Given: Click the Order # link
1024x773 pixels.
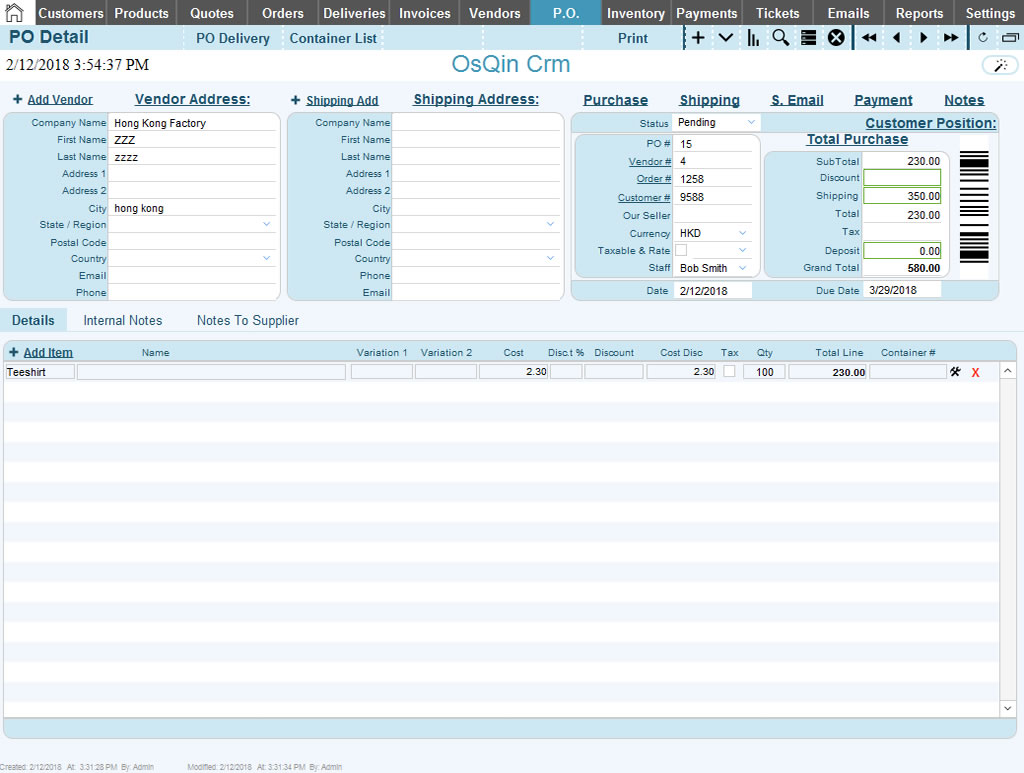Looking at the screenshot, I should click(x=653, y=179).
